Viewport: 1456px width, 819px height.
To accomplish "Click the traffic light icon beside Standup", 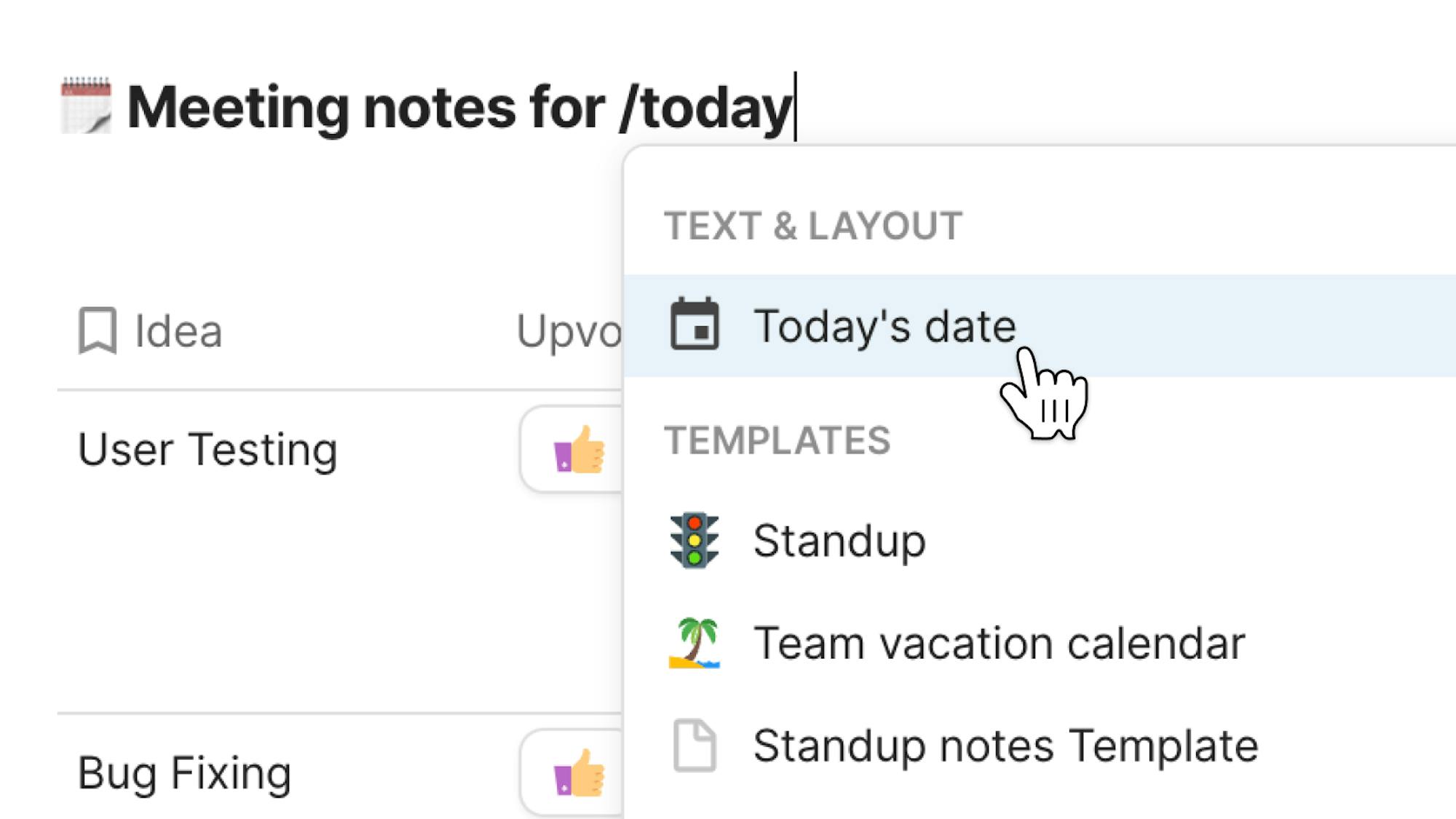I will point(695,540).
